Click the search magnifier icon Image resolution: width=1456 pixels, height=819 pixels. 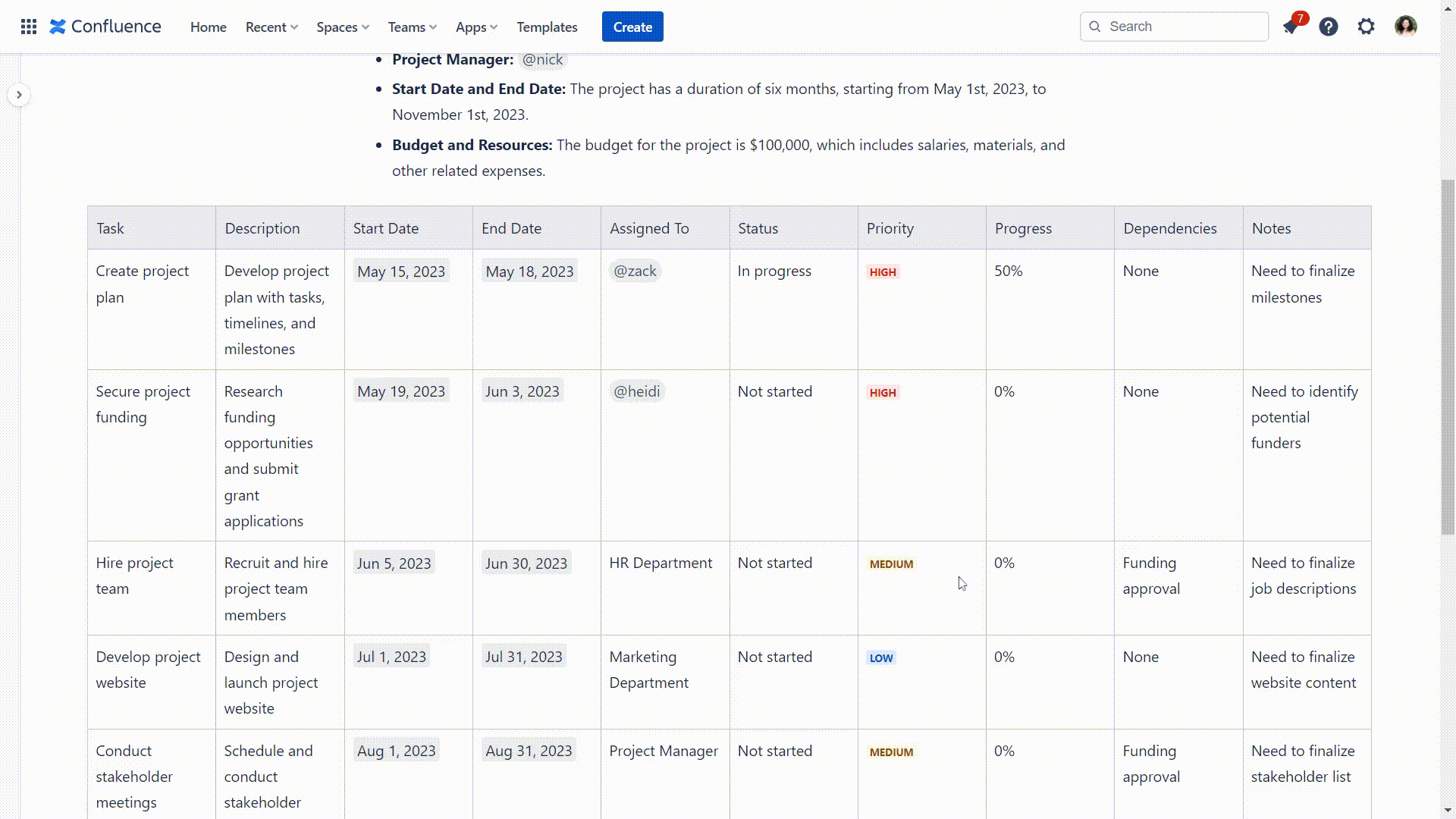tap(1095, 27)
